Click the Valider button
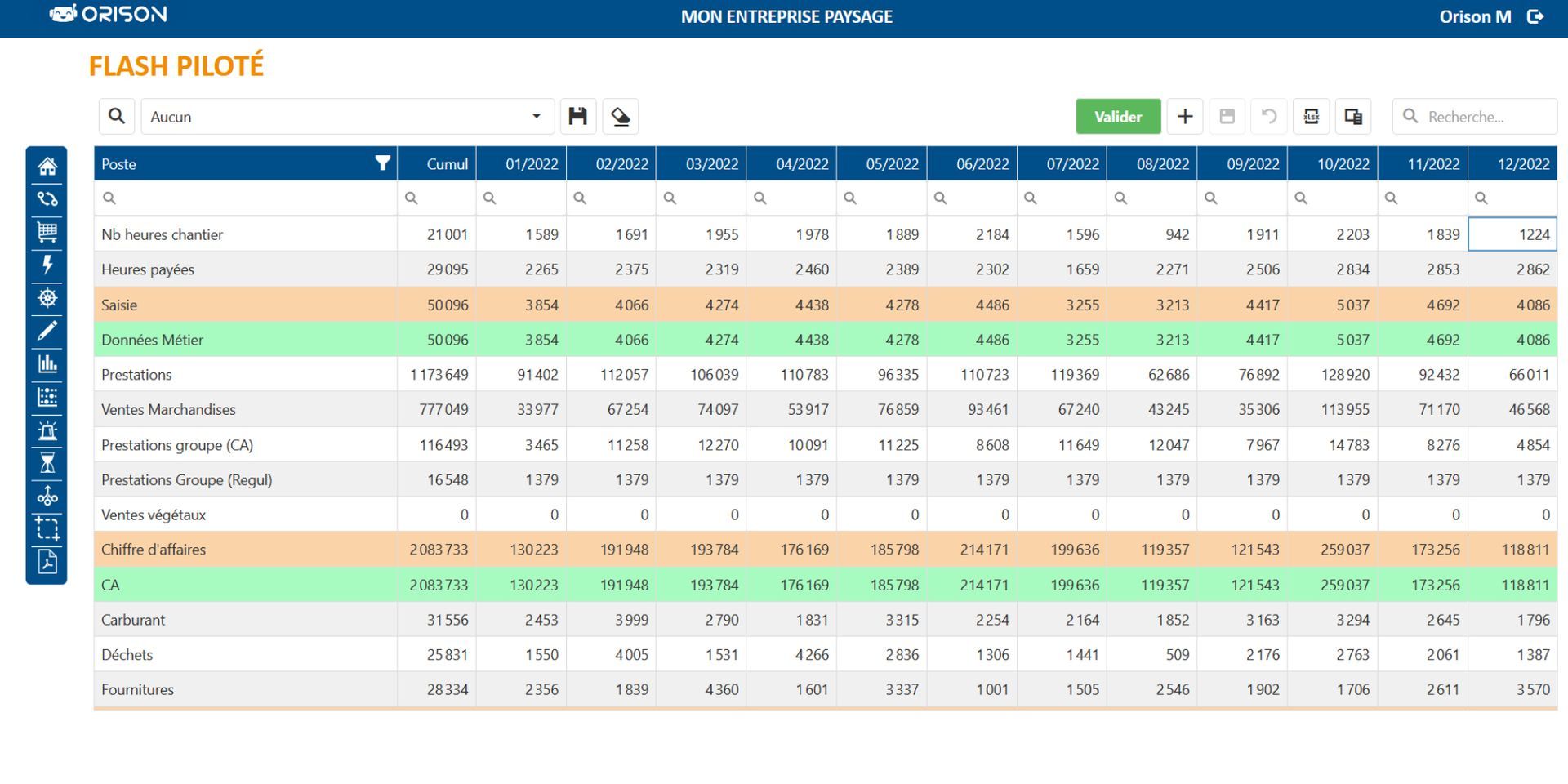The image size is (1568, 784). tap(1117, 117)
